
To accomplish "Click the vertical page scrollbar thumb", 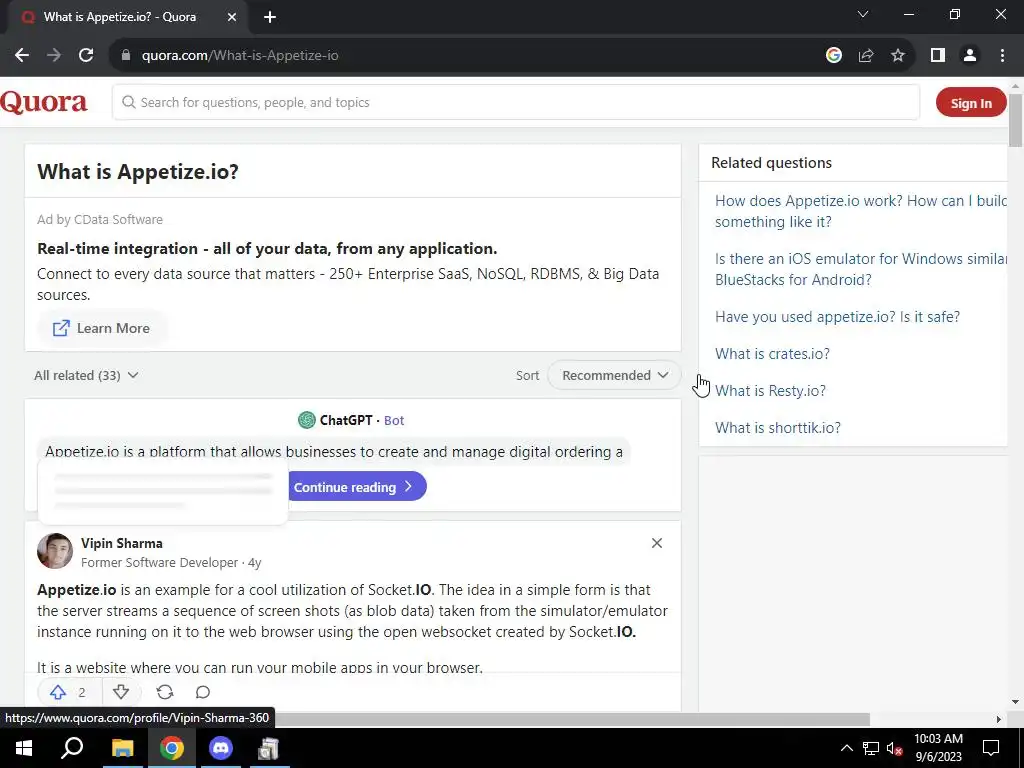I will tap(1015, 120).
